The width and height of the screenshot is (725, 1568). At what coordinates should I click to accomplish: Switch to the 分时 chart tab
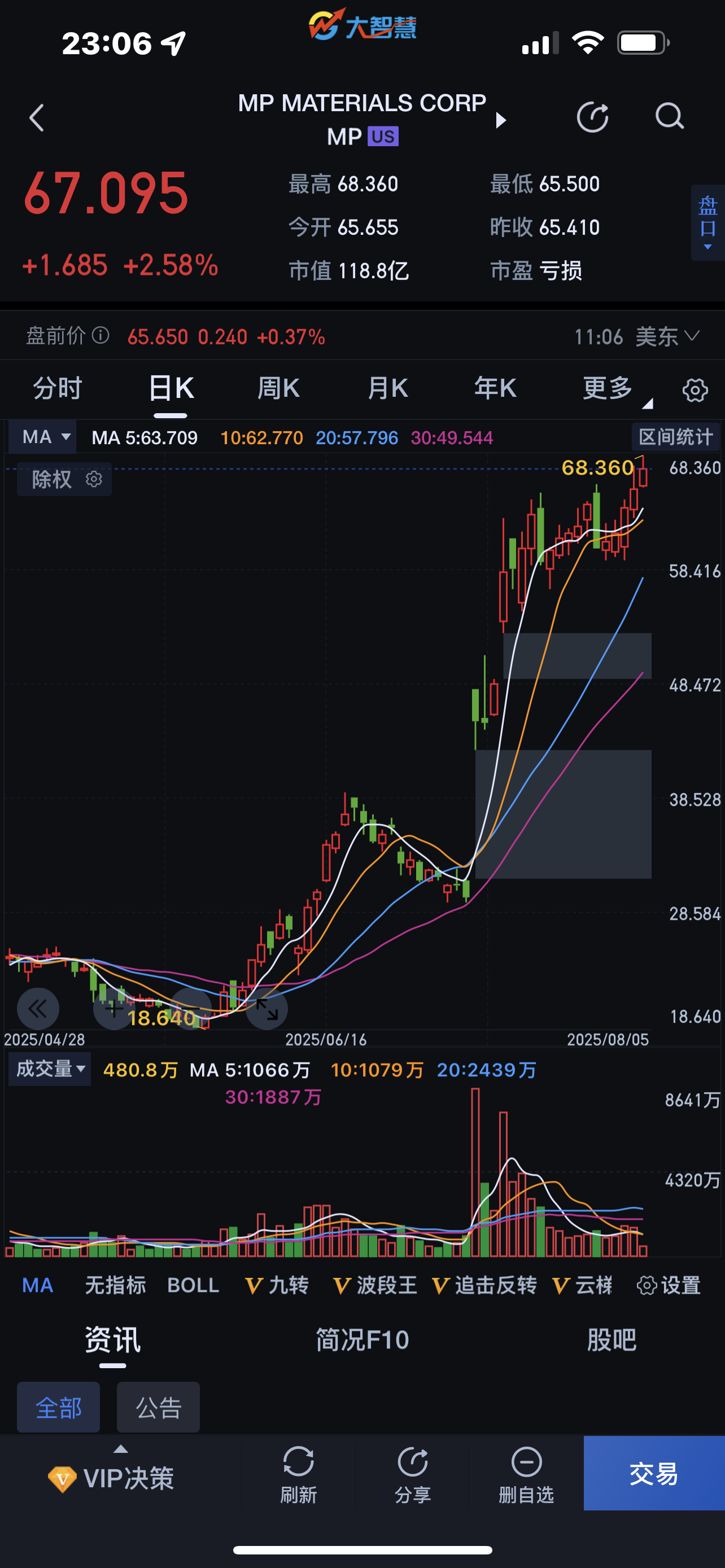(57, 388)
